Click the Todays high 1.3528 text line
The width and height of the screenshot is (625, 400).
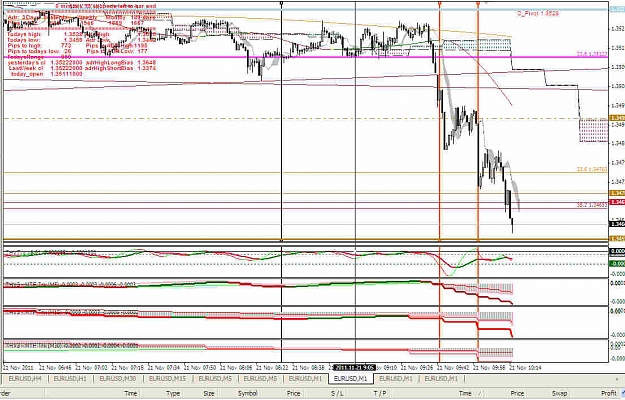pyautogui.click(x=45, y=35)
